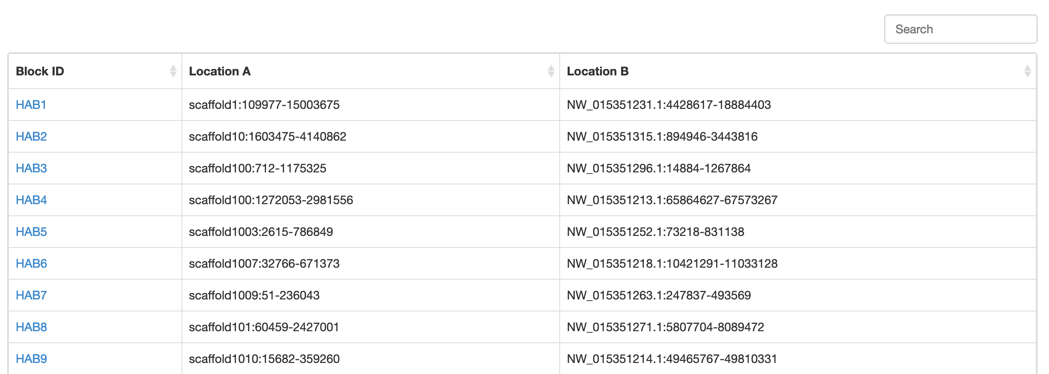The height and width of the screenshot is (374, 1049).
Task: Sort by Location B arrows icon
Action: coord(1028,71)
